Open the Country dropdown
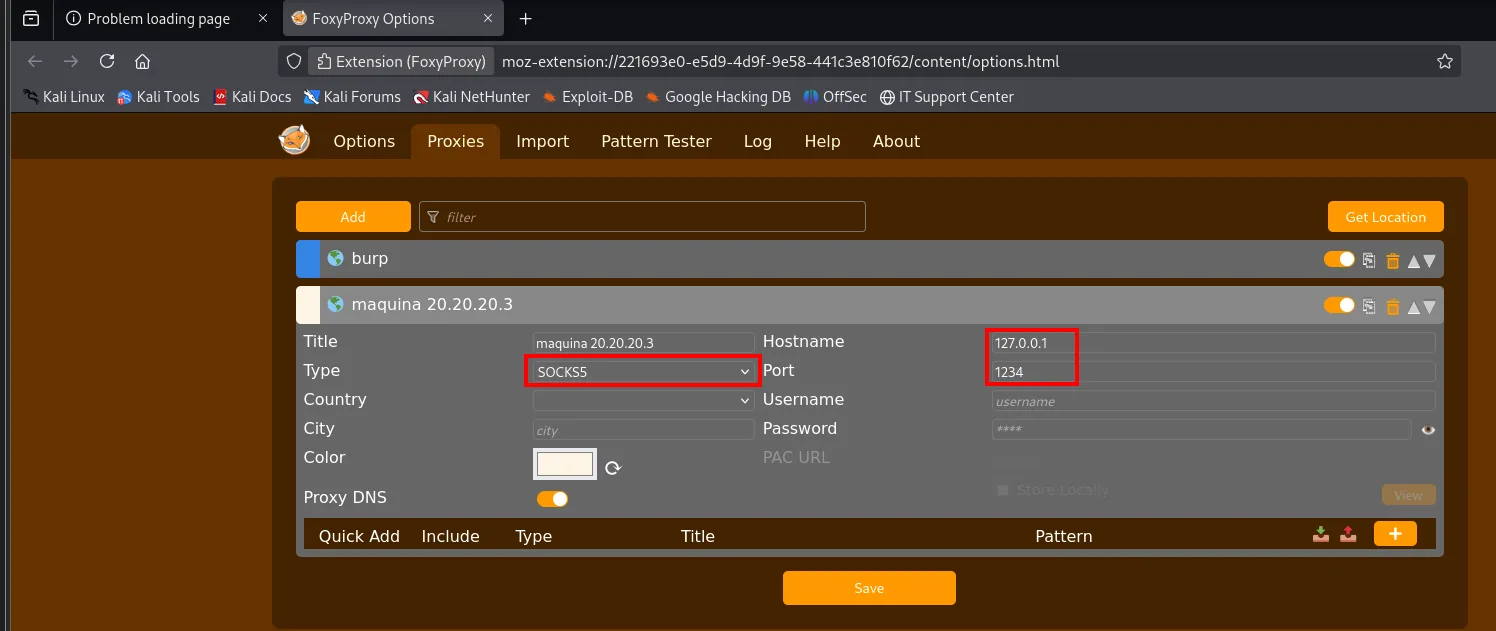Image resolution: width=1496 pixels, height=631 pixels. tap(643, 400)
